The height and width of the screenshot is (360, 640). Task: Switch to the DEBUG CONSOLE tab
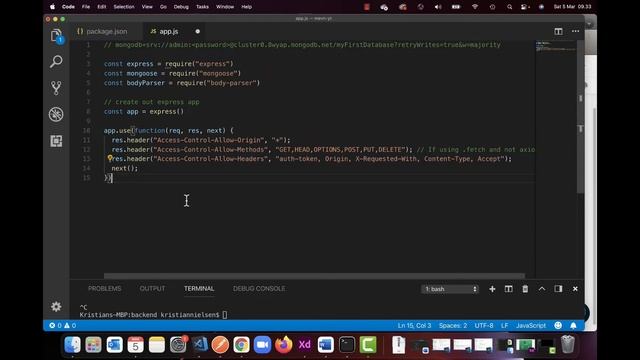click(259, 289)
